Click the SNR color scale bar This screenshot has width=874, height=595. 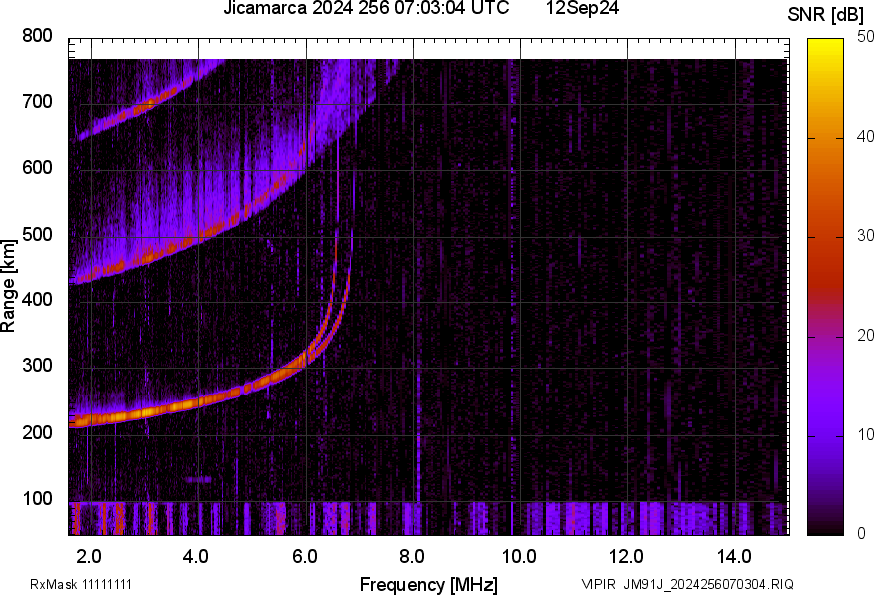(826, 287)
